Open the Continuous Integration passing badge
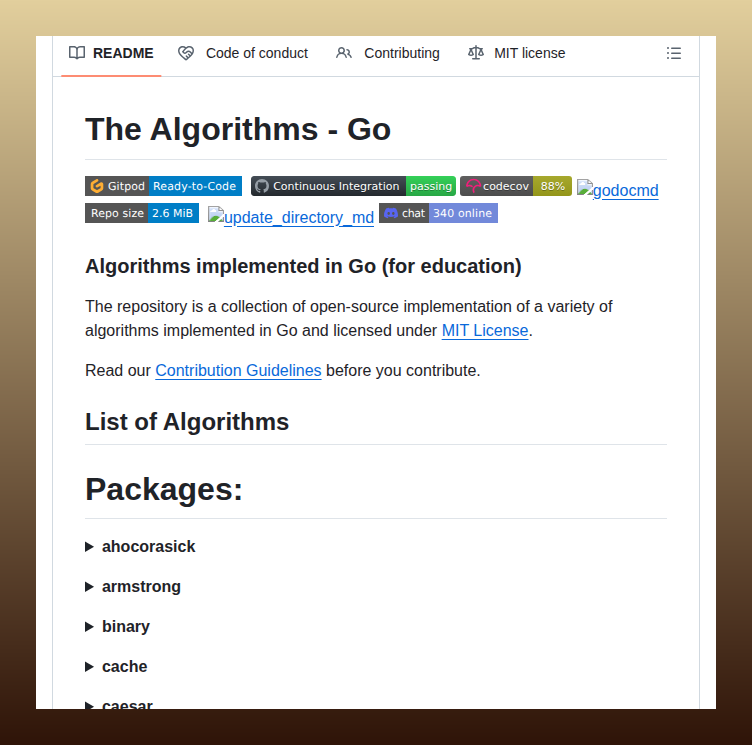The width and height of the screenshot is (752, 745). pos(353,186)
